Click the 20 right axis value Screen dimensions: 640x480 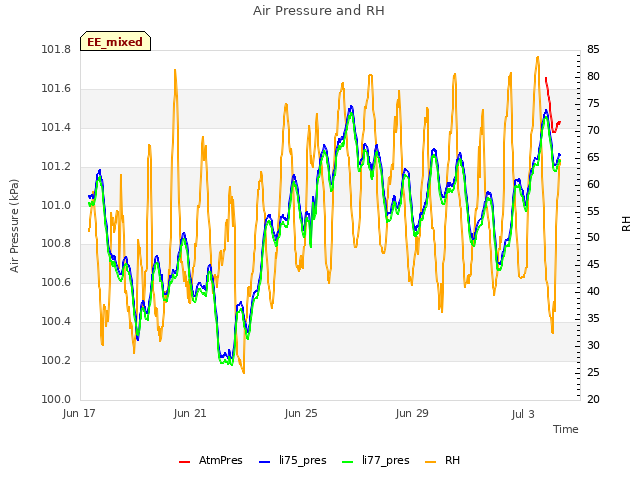click(x=593, y=399)
